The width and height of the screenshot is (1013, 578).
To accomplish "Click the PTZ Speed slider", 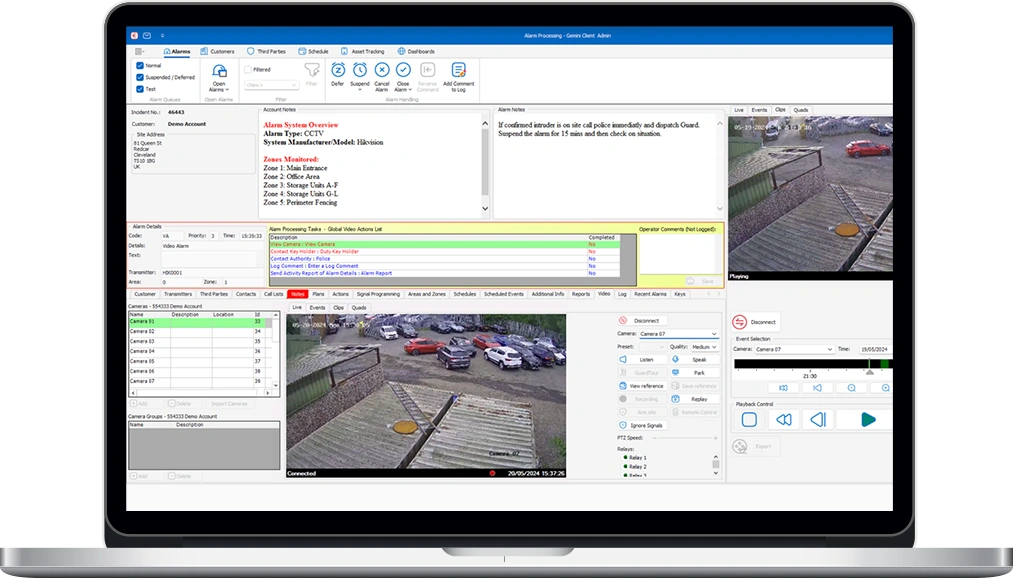I will click(685, 438).
